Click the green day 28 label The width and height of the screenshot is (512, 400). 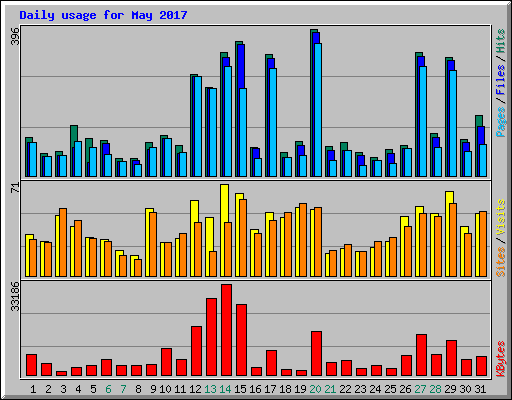[435, 389]
